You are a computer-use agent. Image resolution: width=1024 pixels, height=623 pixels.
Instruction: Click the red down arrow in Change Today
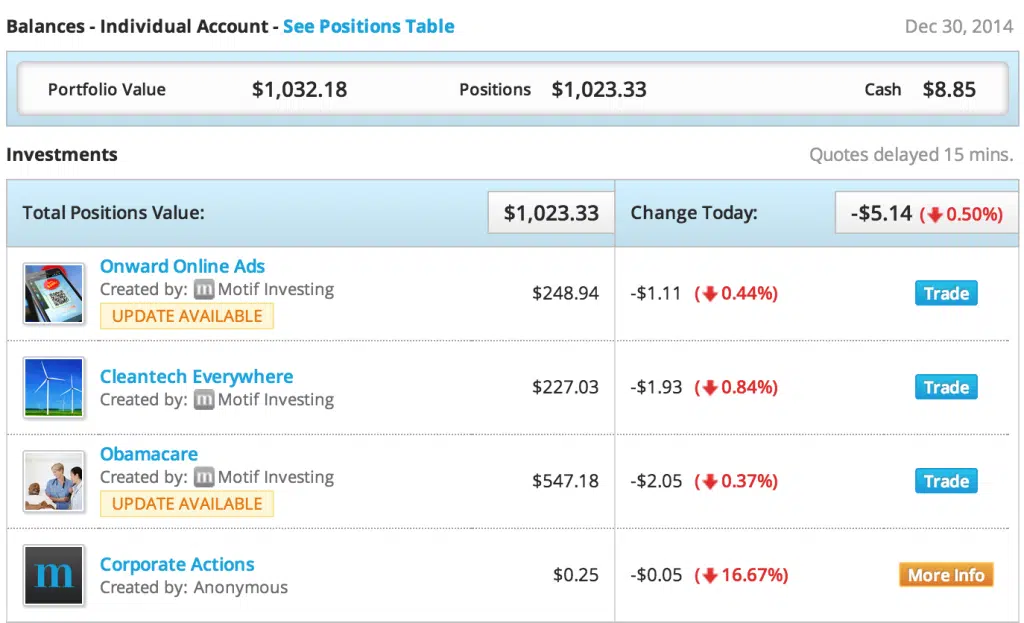(935, 214)
